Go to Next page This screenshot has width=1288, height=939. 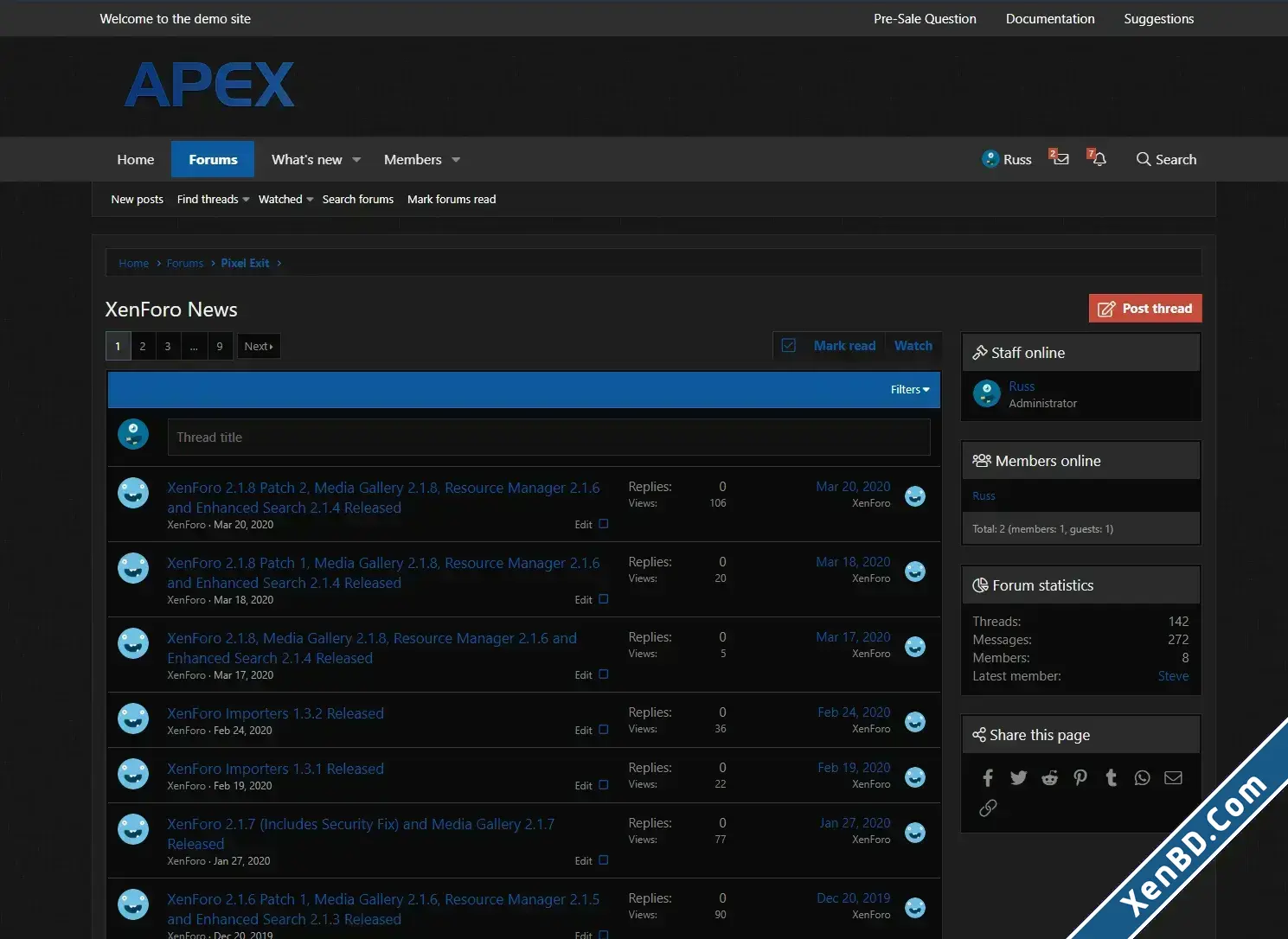(259, 347)
